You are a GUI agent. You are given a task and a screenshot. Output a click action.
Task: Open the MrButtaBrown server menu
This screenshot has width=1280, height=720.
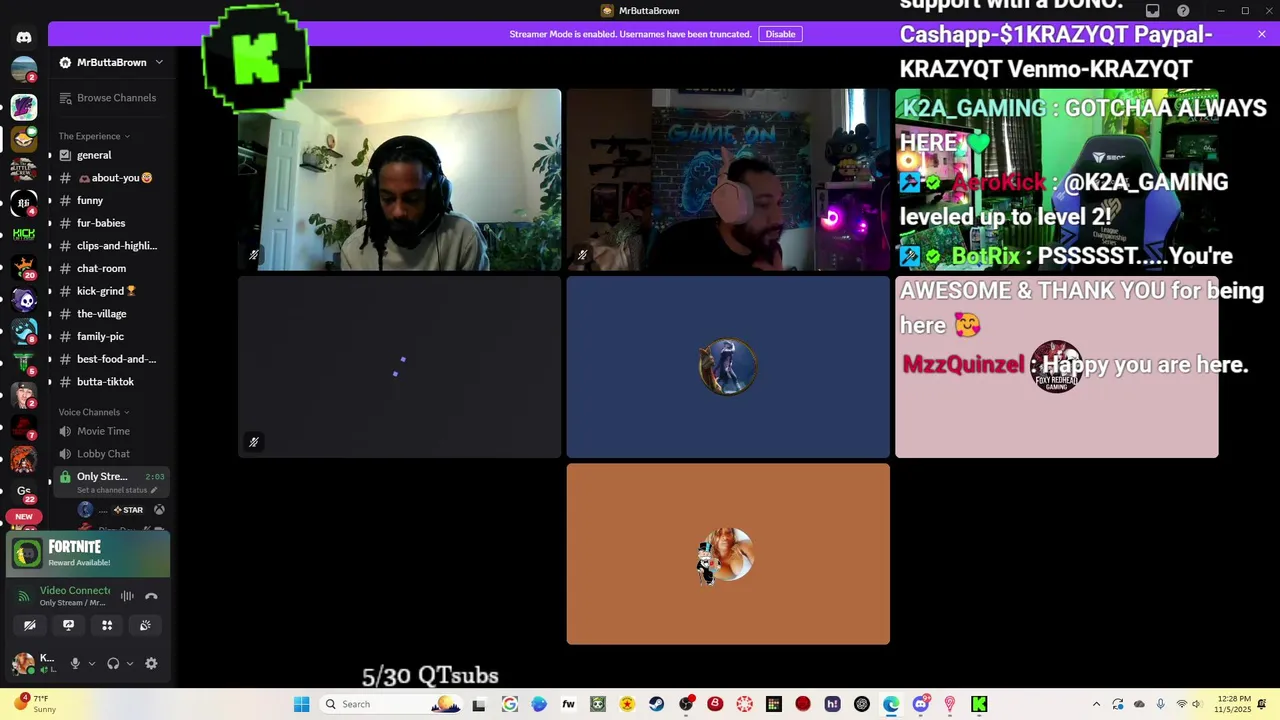111,62
